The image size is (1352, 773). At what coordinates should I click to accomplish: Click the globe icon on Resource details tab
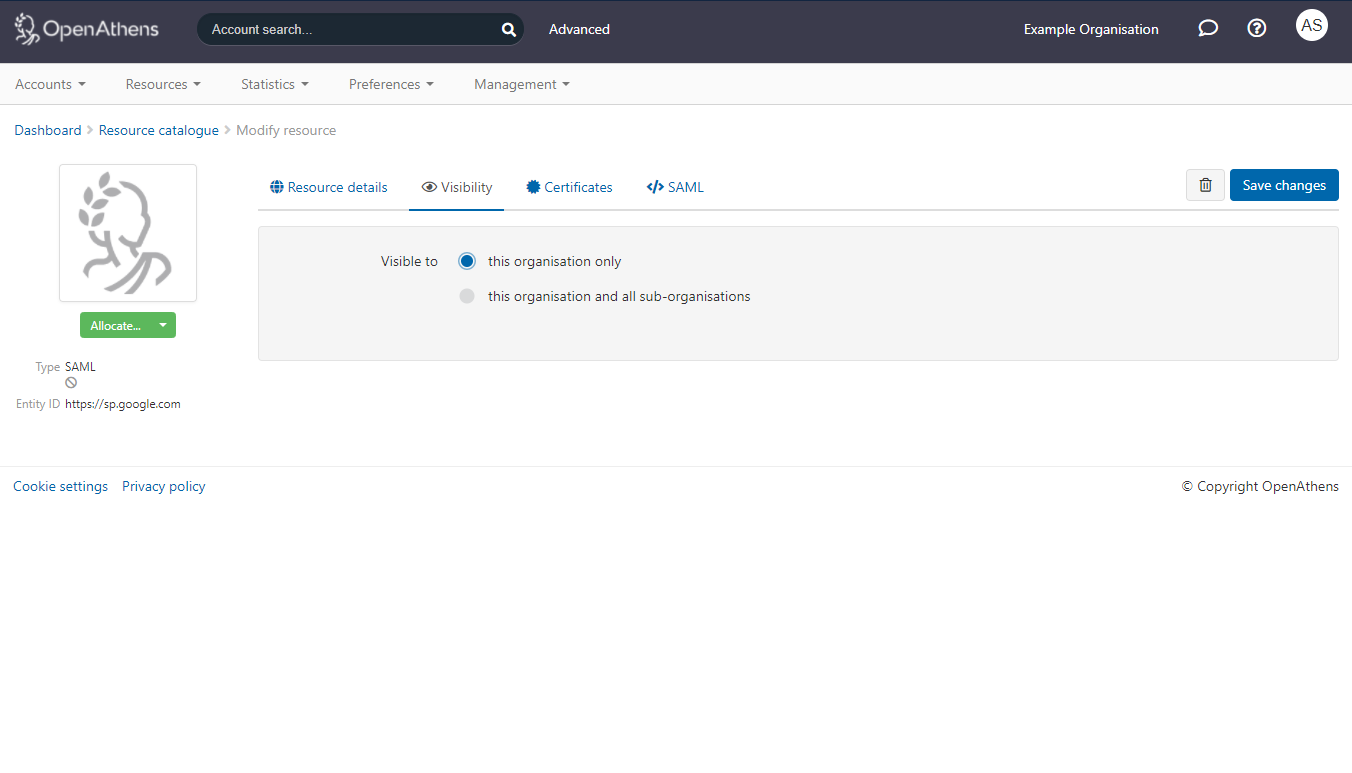click(275, 187)
